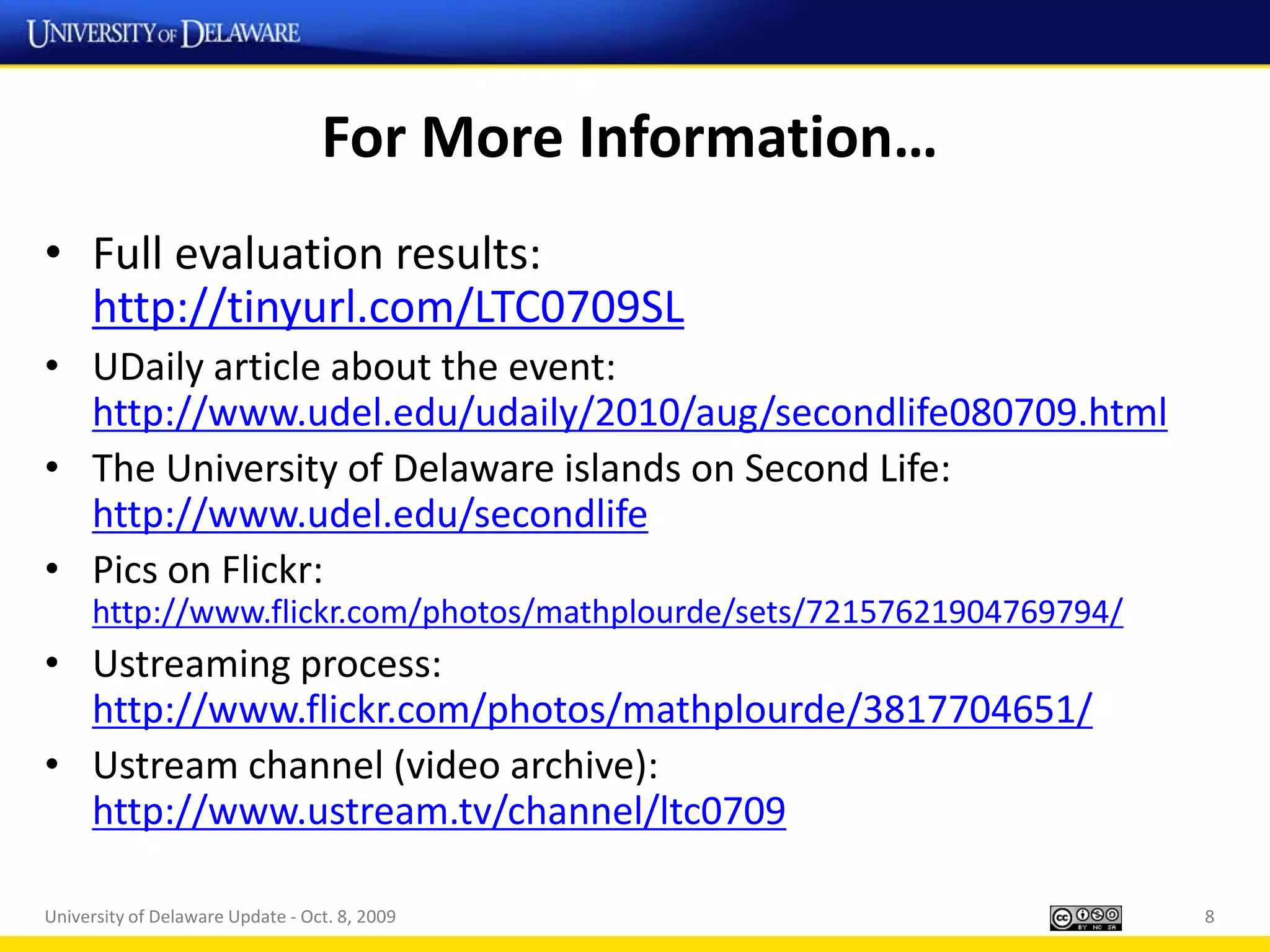Visit the www.udel.edu/secondlife link
This screenshot has width=1270, height=952.
click(370, 514)
